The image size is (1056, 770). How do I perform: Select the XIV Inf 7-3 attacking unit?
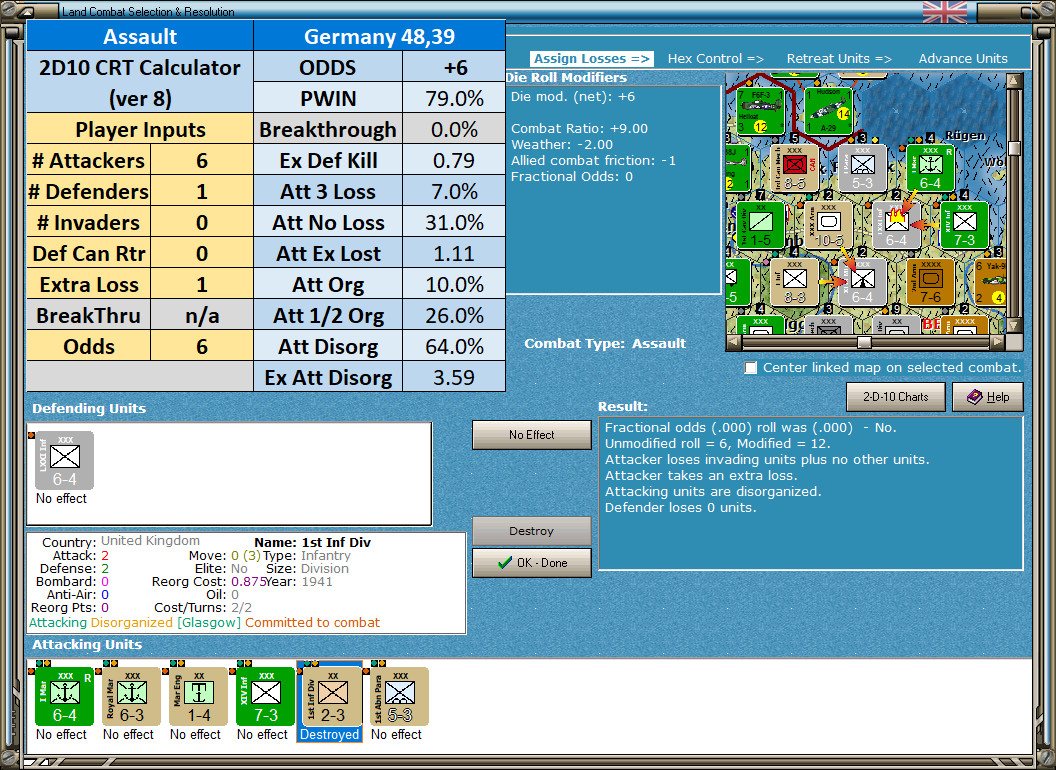click(x=265, y=697)
